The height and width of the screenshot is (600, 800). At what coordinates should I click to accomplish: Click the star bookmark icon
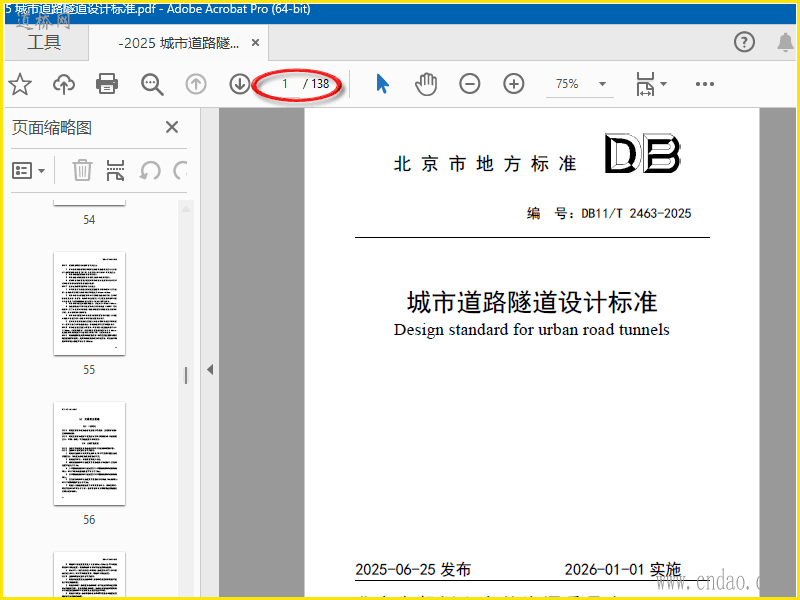pos(20,84)
